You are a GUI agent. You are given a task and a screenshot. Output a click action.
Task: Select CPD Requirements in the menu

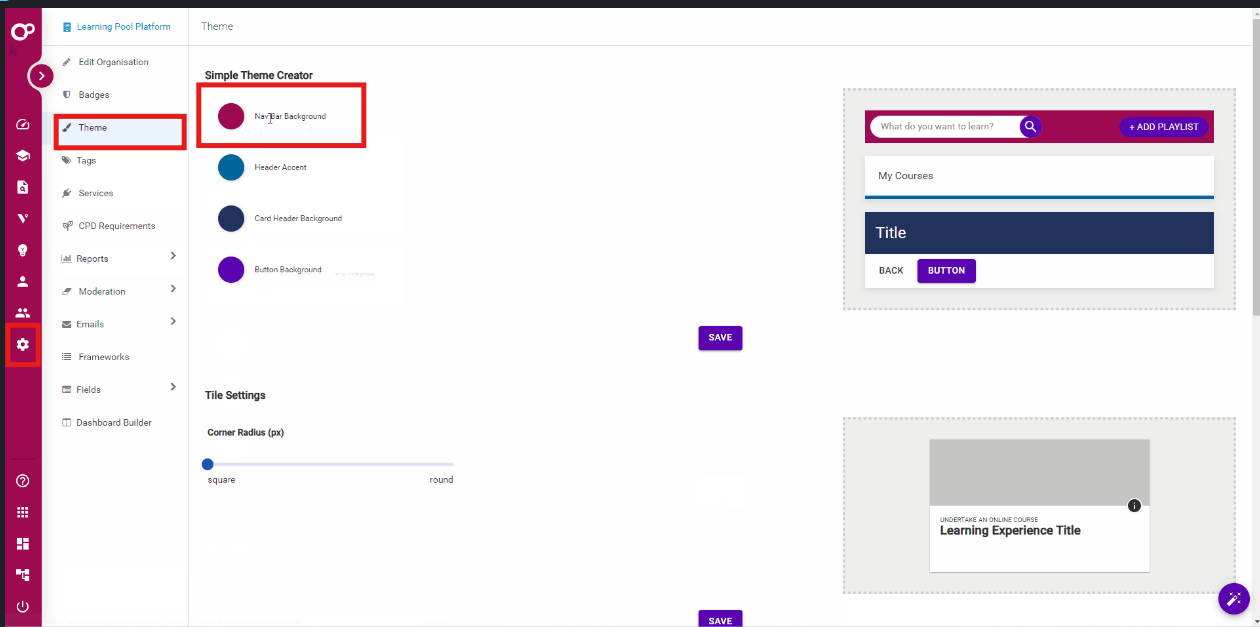click(x=116, y=226)
